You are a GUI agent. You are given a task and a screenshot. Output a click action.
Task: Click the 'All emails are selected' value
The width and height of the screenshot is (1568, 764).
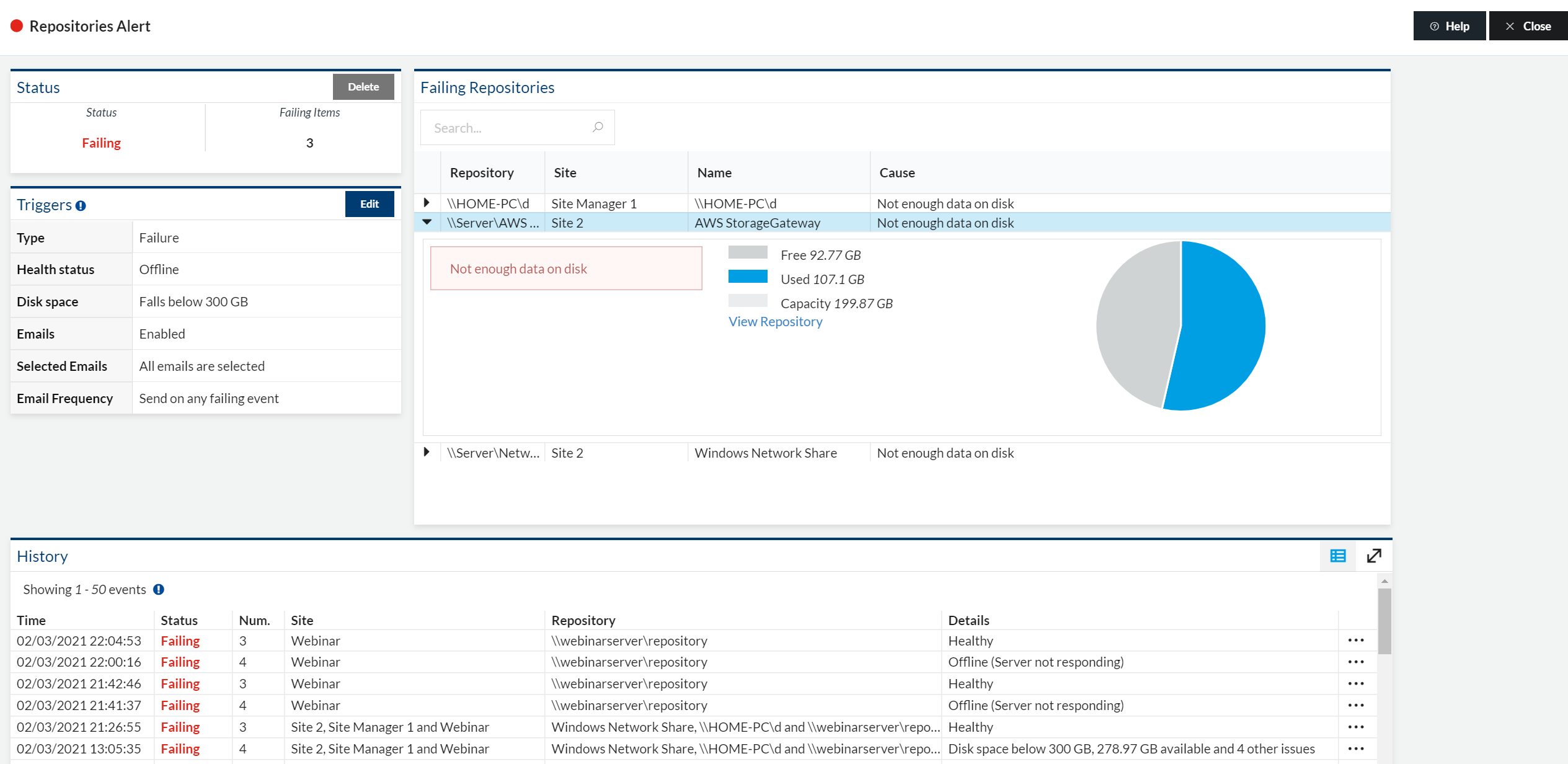[x=202, y=366]
